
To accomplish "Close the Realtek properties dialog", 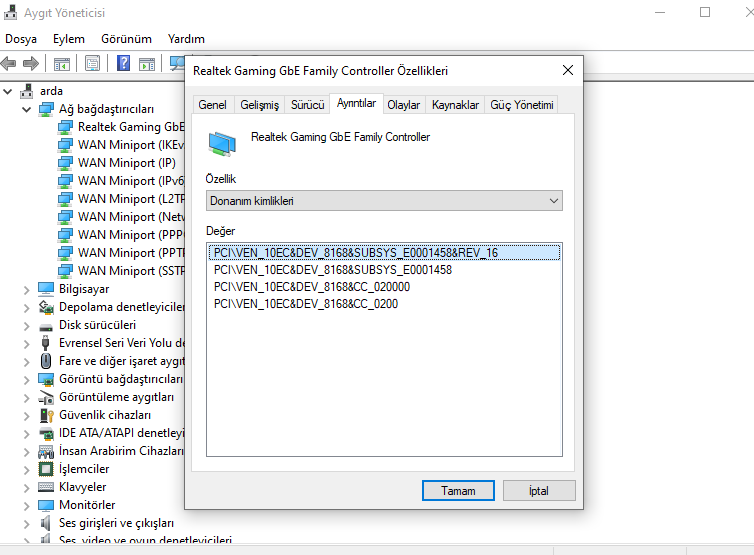I will pos(568,70).
